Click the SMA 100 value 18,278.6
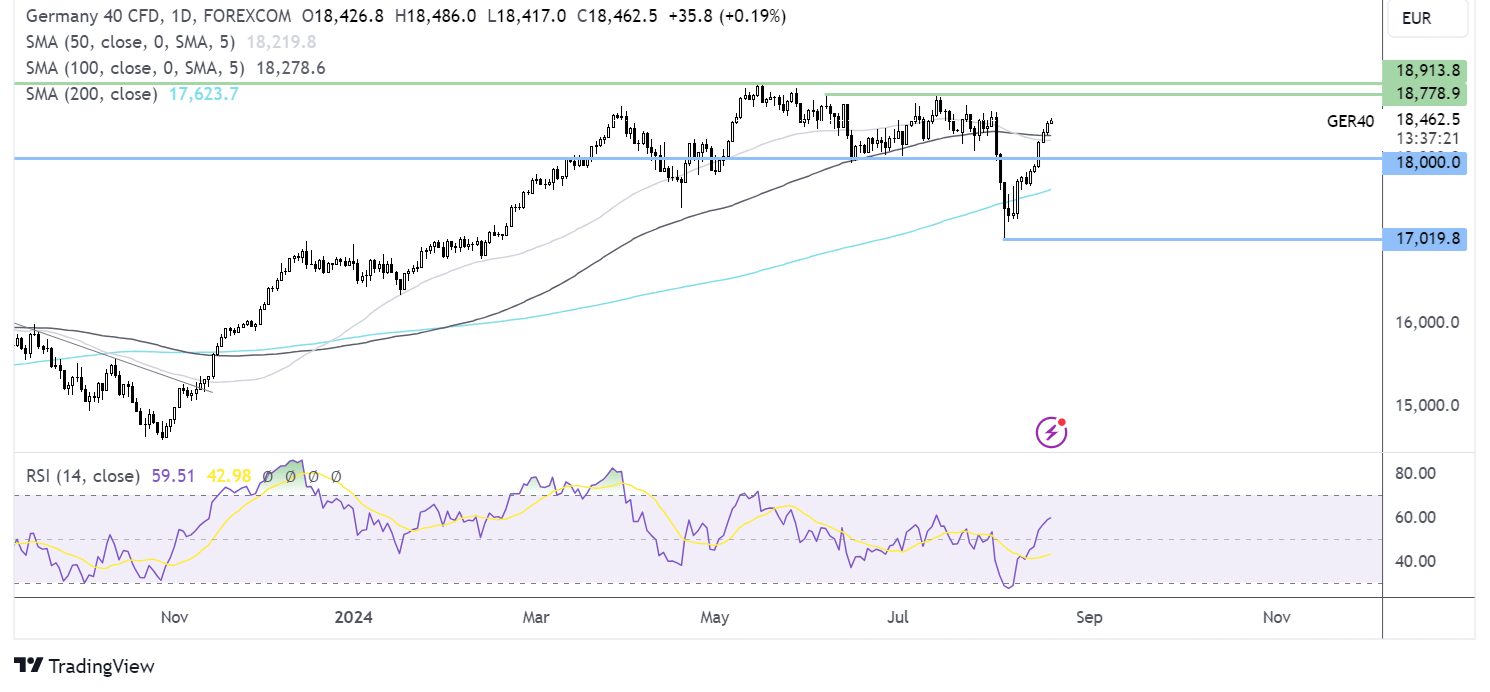 (291, 68)
